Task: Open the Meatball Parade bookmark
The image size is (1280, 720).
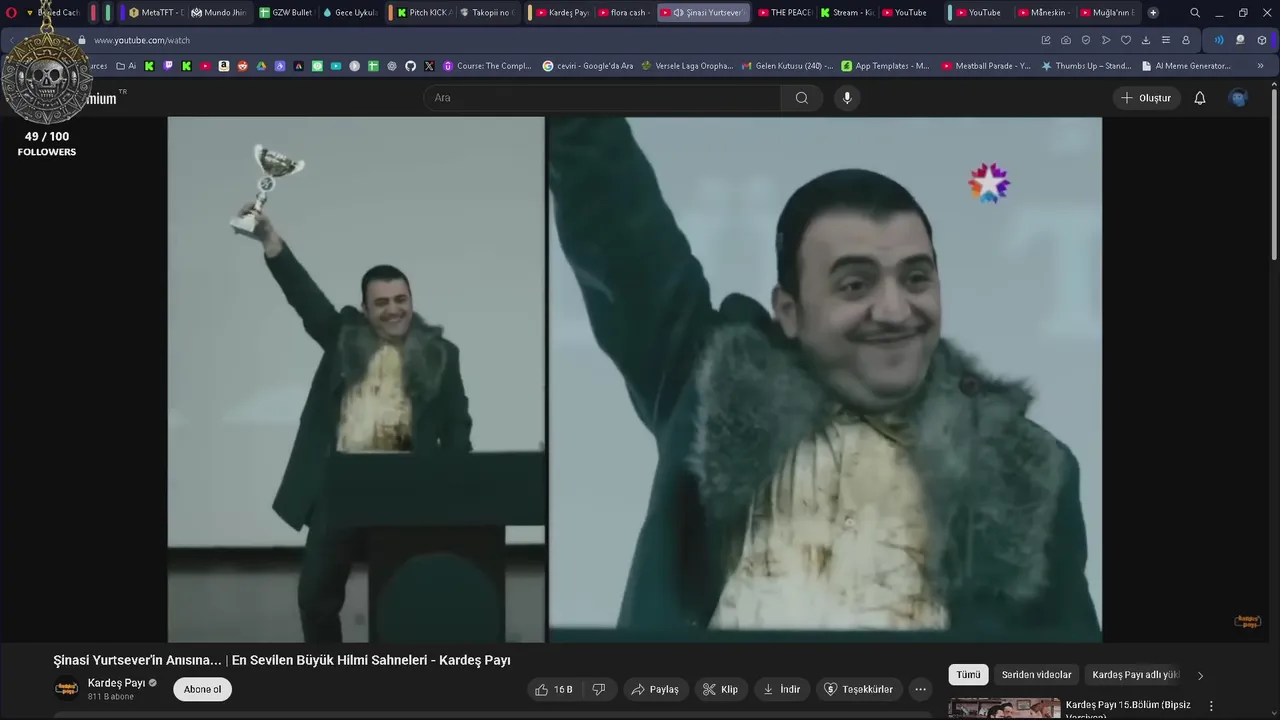Action: pos(985,66)
